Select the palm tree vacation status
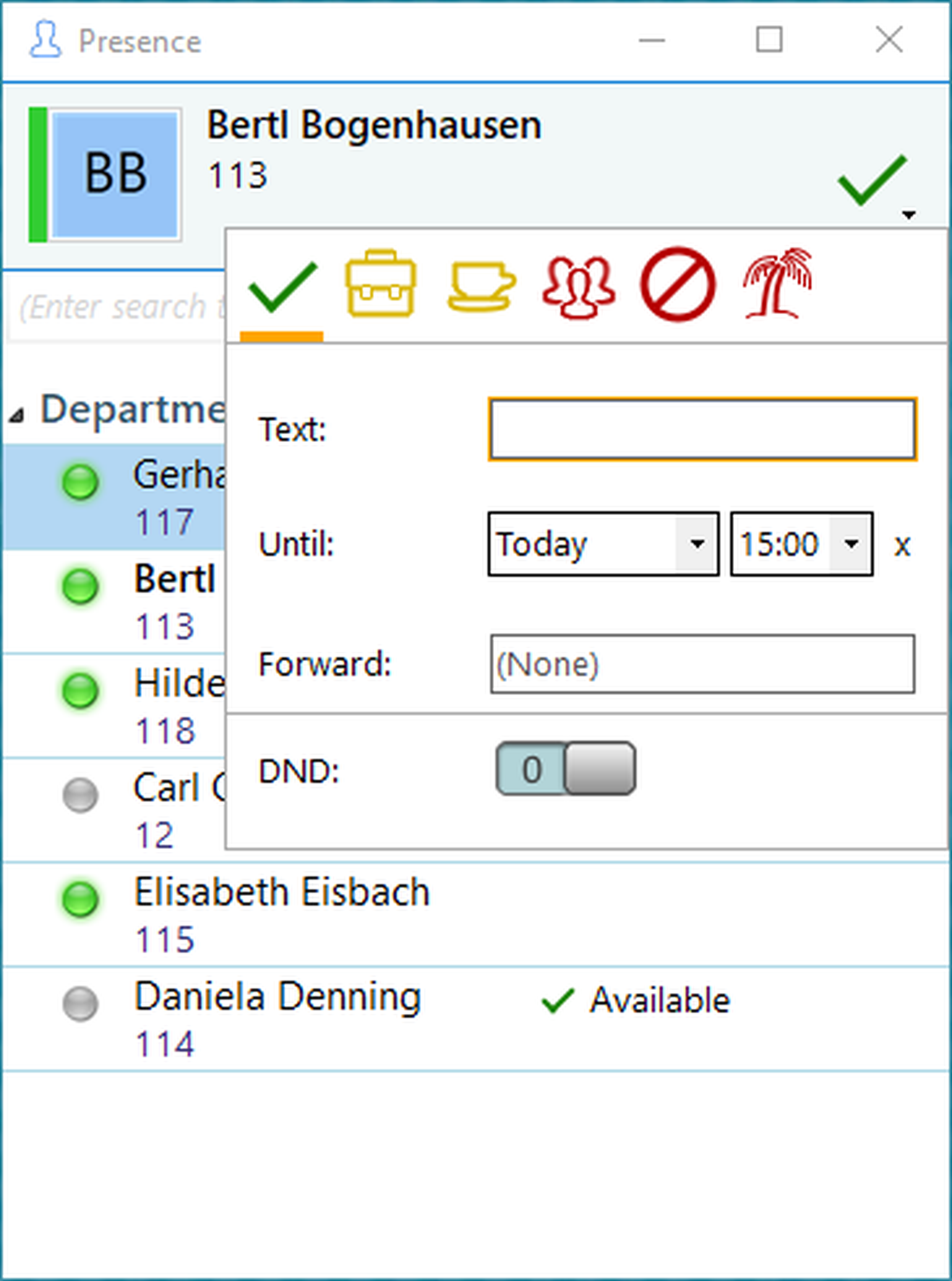 (x=778, y=284)
